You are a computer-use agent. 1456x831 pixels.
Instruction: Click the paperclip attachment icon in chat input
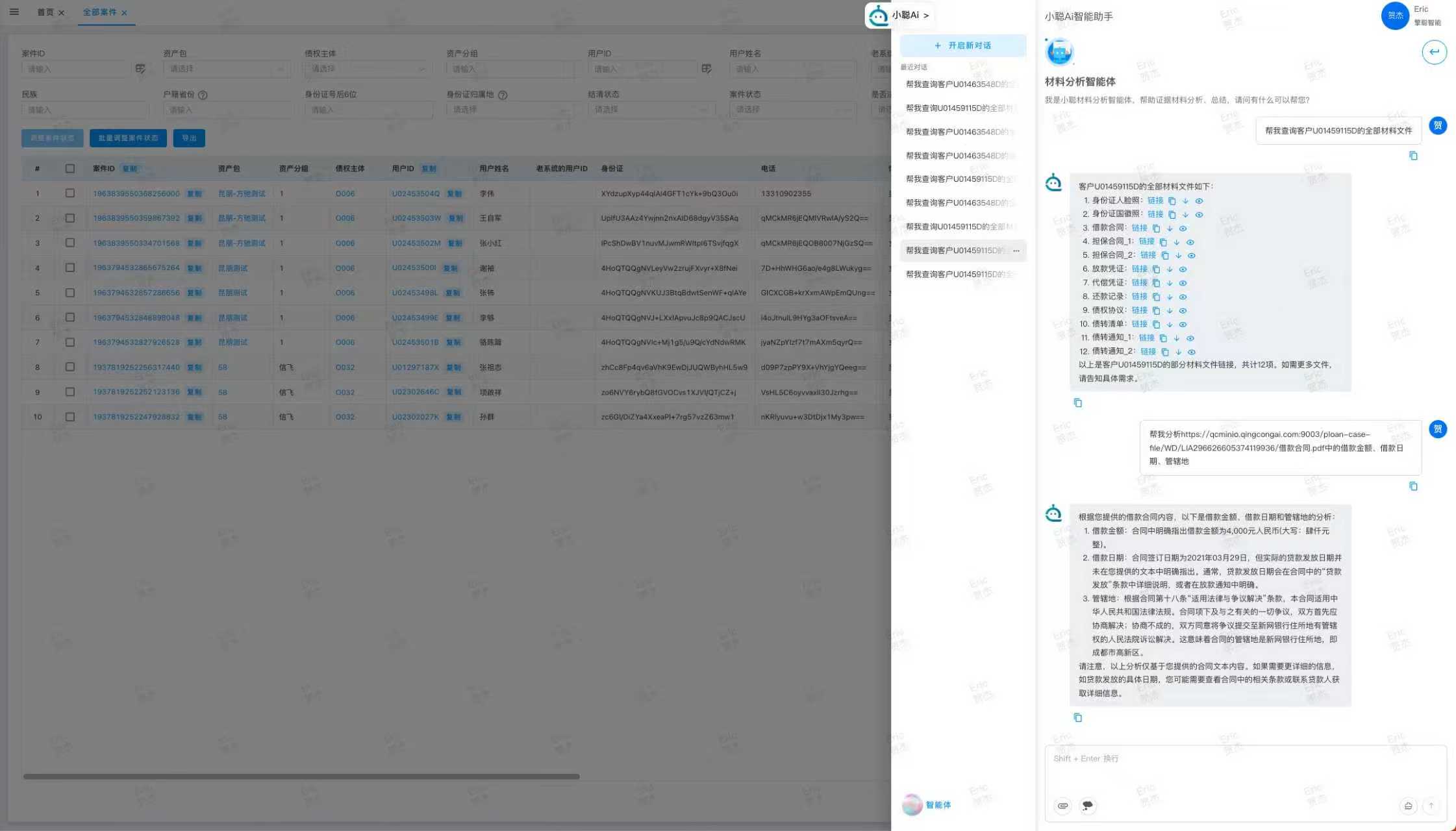[1062, 806]
